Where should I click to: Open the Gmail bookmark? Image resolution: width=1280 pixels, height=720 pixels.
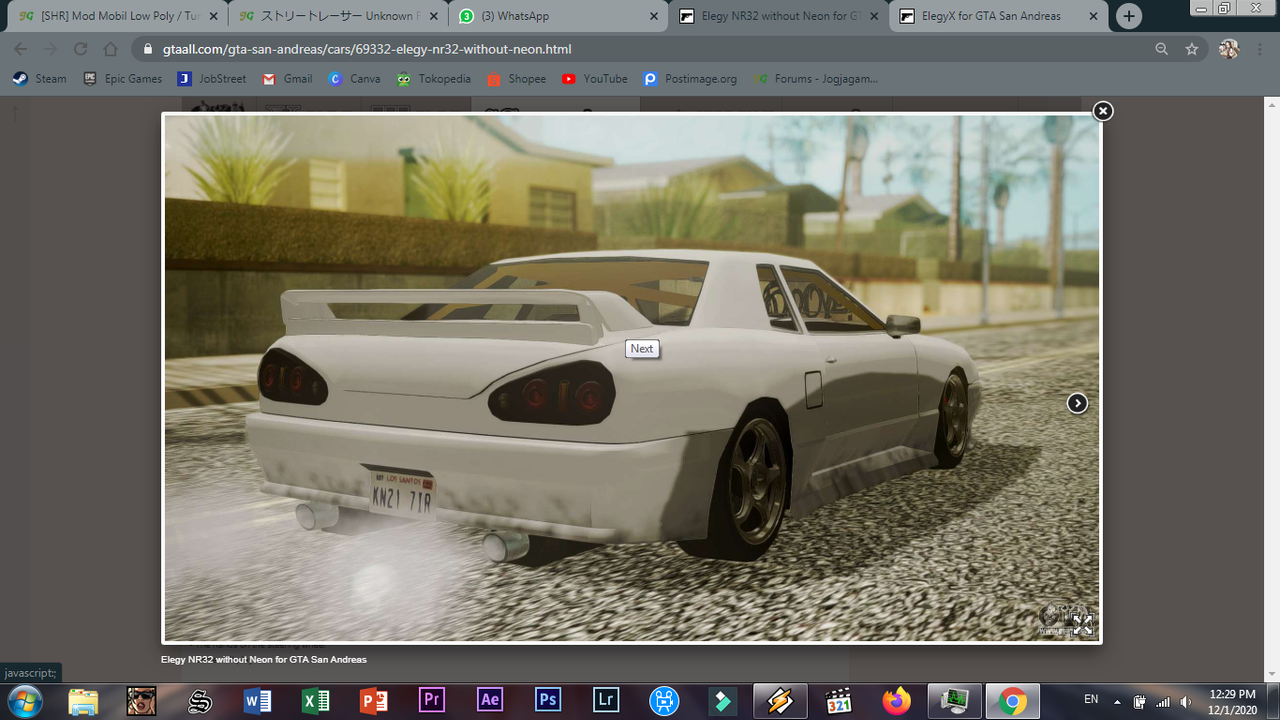pyautogui.click(x=287, y=79)
